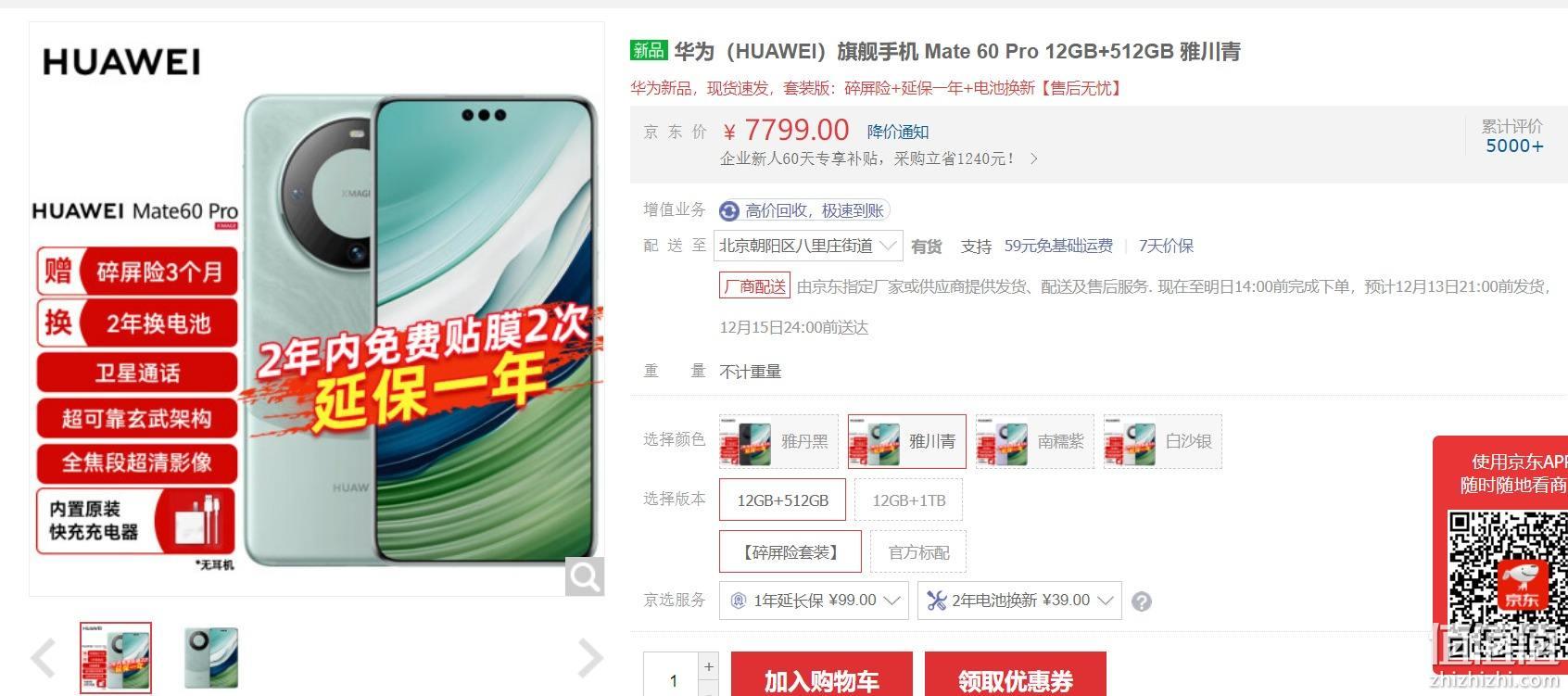Add the phone with 加入购物车 button
The height and width of the screenshot is (696, 1568).
tap(821, 675)
